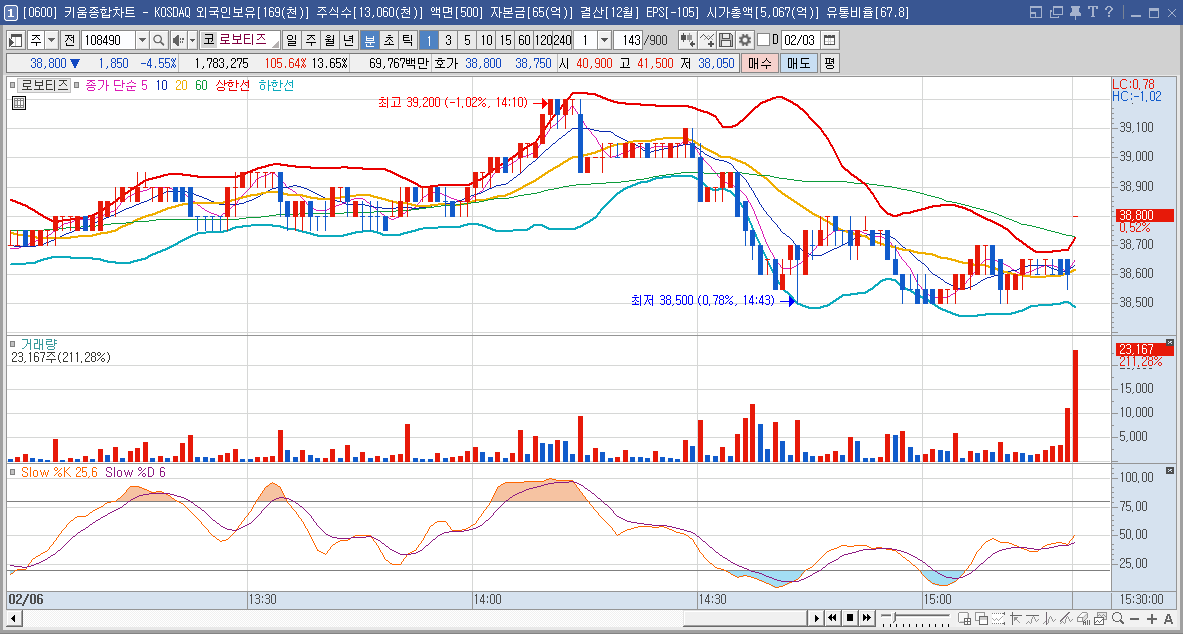Click the 매도 sell button
Viewport: 1183px width, 634px height.
coord(798,63)
